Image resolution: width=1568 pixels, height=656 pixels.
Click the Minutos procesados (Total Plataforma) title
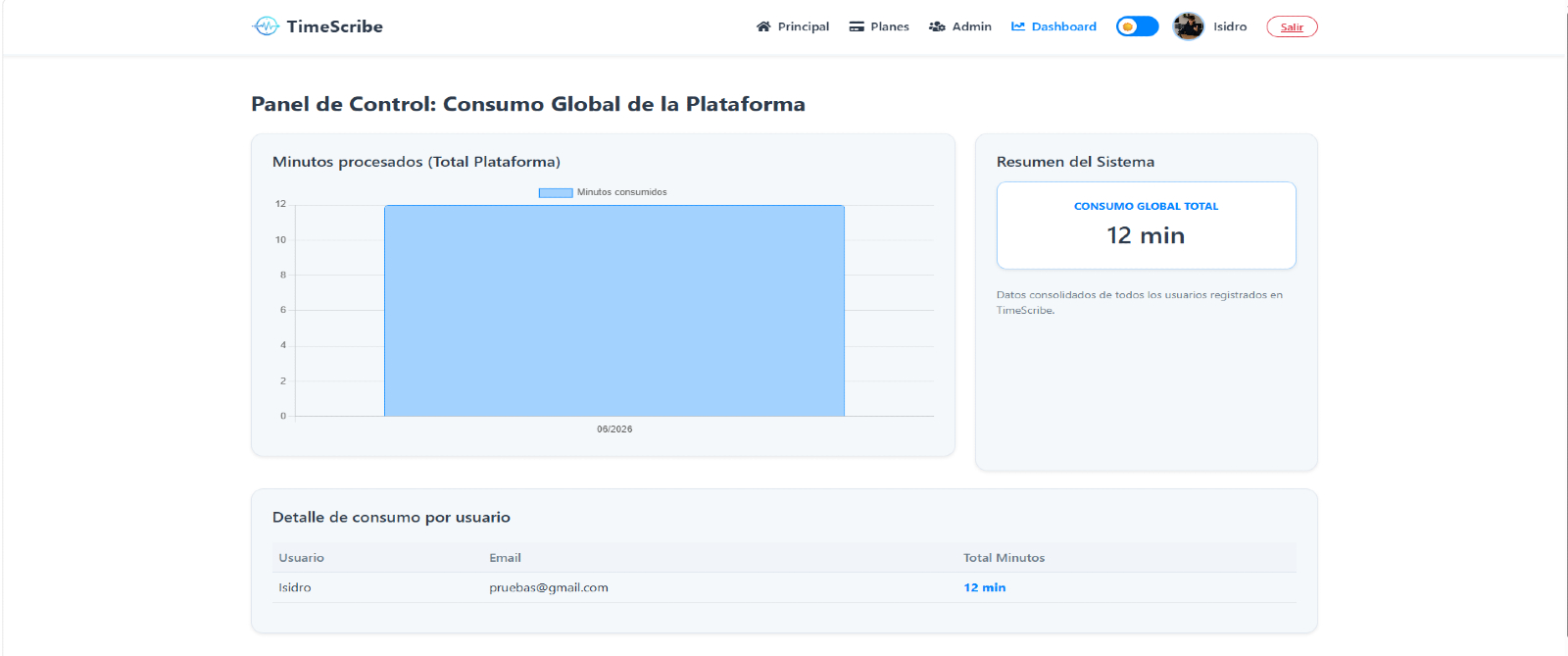[416, 162]
